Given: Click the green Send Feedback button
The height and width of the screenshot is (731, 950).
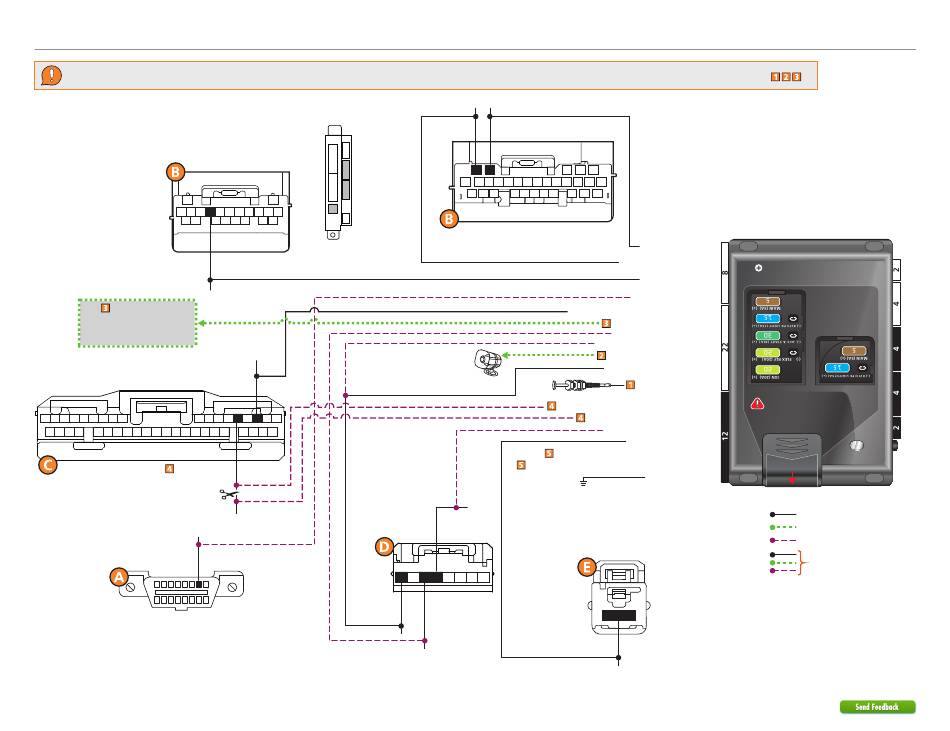Looking at the screenshot, I should pos(877,707).
